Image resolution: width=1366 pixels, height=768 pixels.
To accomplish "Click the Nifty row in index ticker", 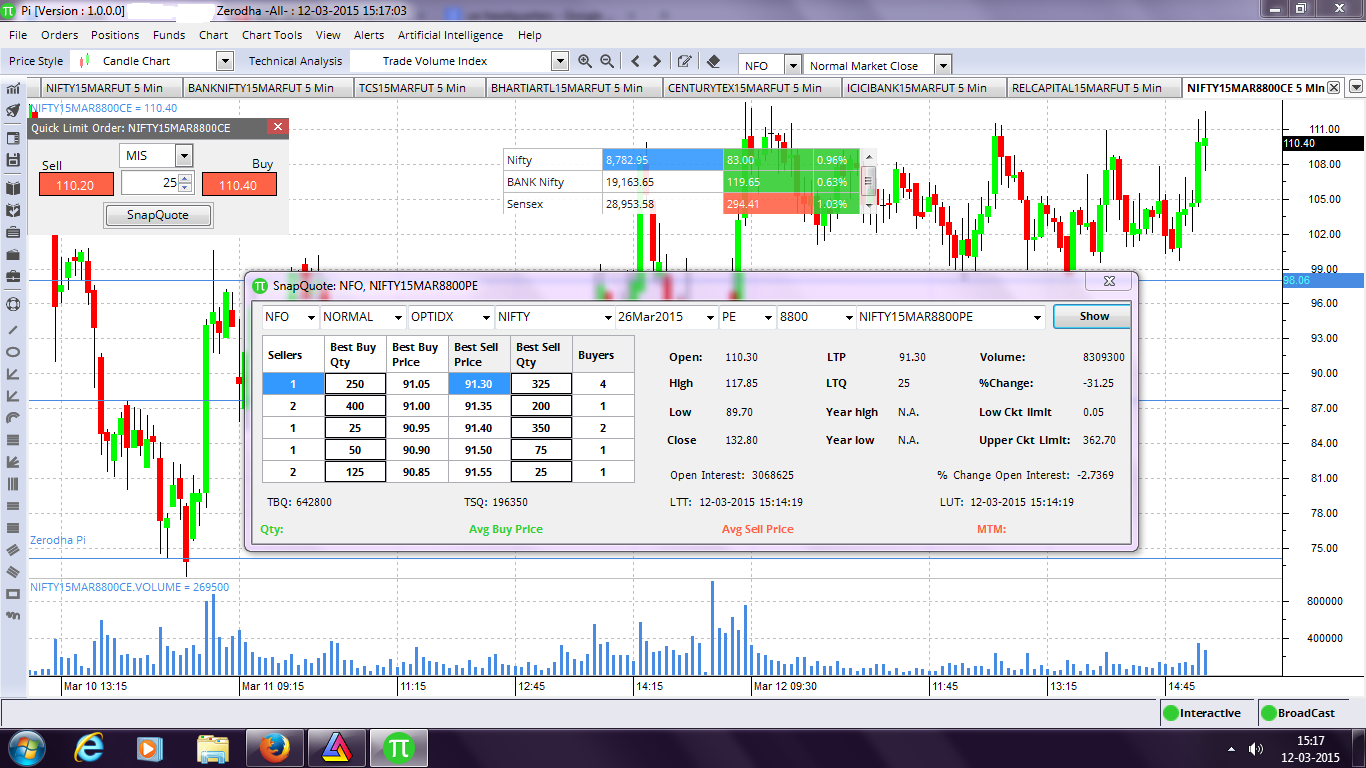I will coord(682,160).
